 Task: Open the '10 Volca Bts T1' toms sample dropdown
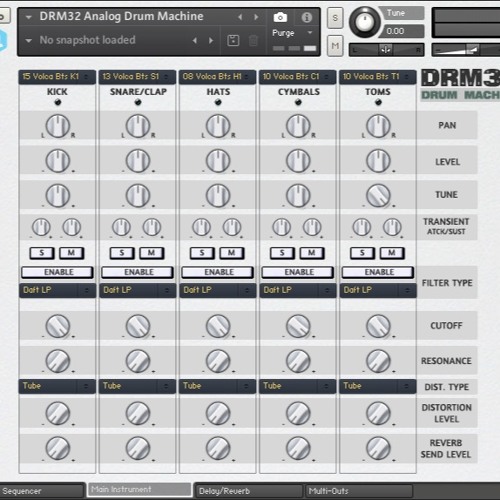pos(378,77)
